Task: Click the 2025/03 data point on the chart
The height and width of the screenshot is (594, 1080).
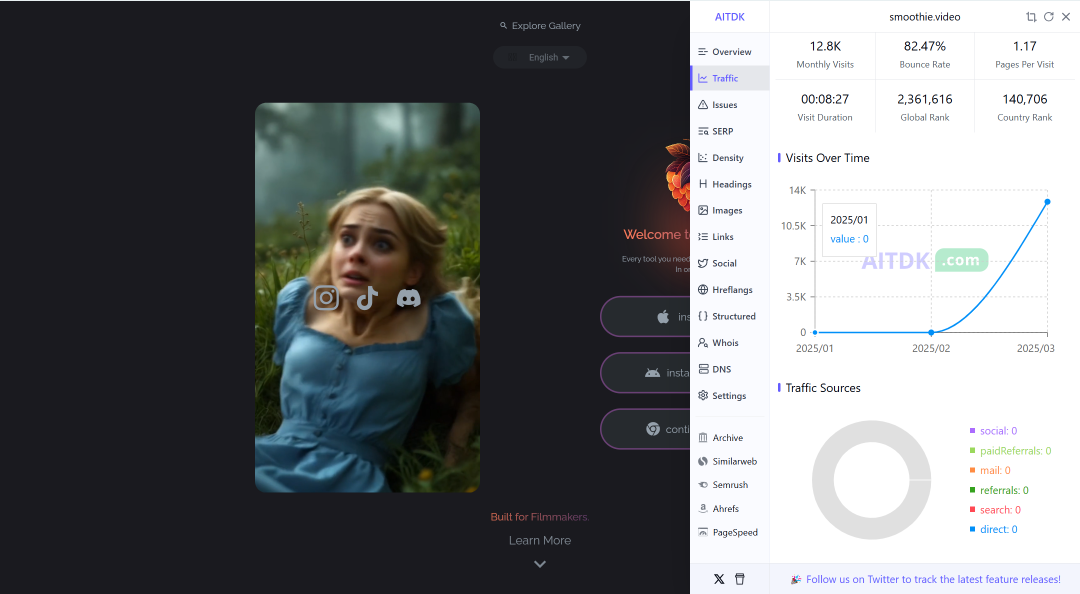Action: coord(1047,202)
